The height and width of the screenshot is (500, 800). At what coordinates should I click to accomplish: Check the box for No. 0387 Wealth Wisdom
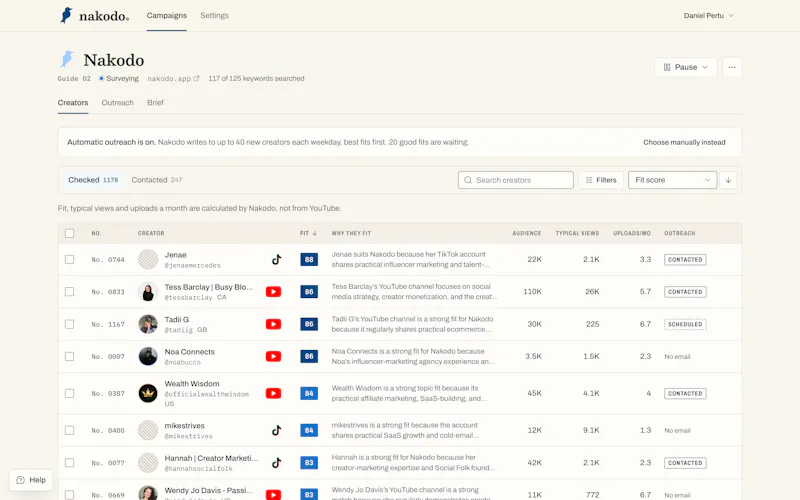(69, 393)
